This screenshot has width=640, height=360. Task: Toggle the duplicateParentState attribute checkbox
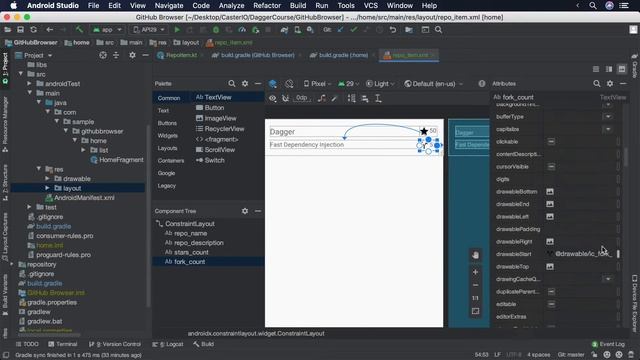[x=551, y=292]
